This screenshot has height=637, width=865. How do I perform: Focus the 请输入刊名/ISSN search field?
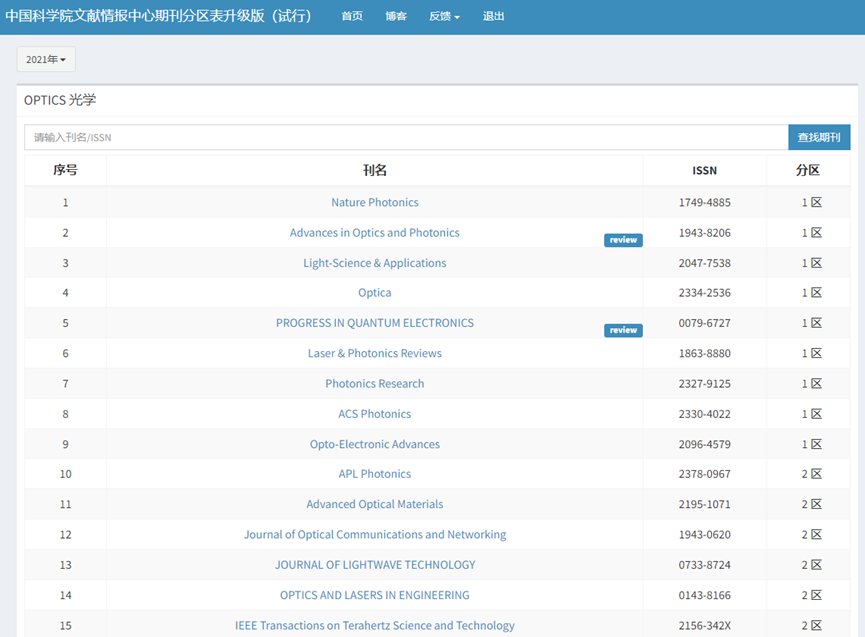(406, 137)
